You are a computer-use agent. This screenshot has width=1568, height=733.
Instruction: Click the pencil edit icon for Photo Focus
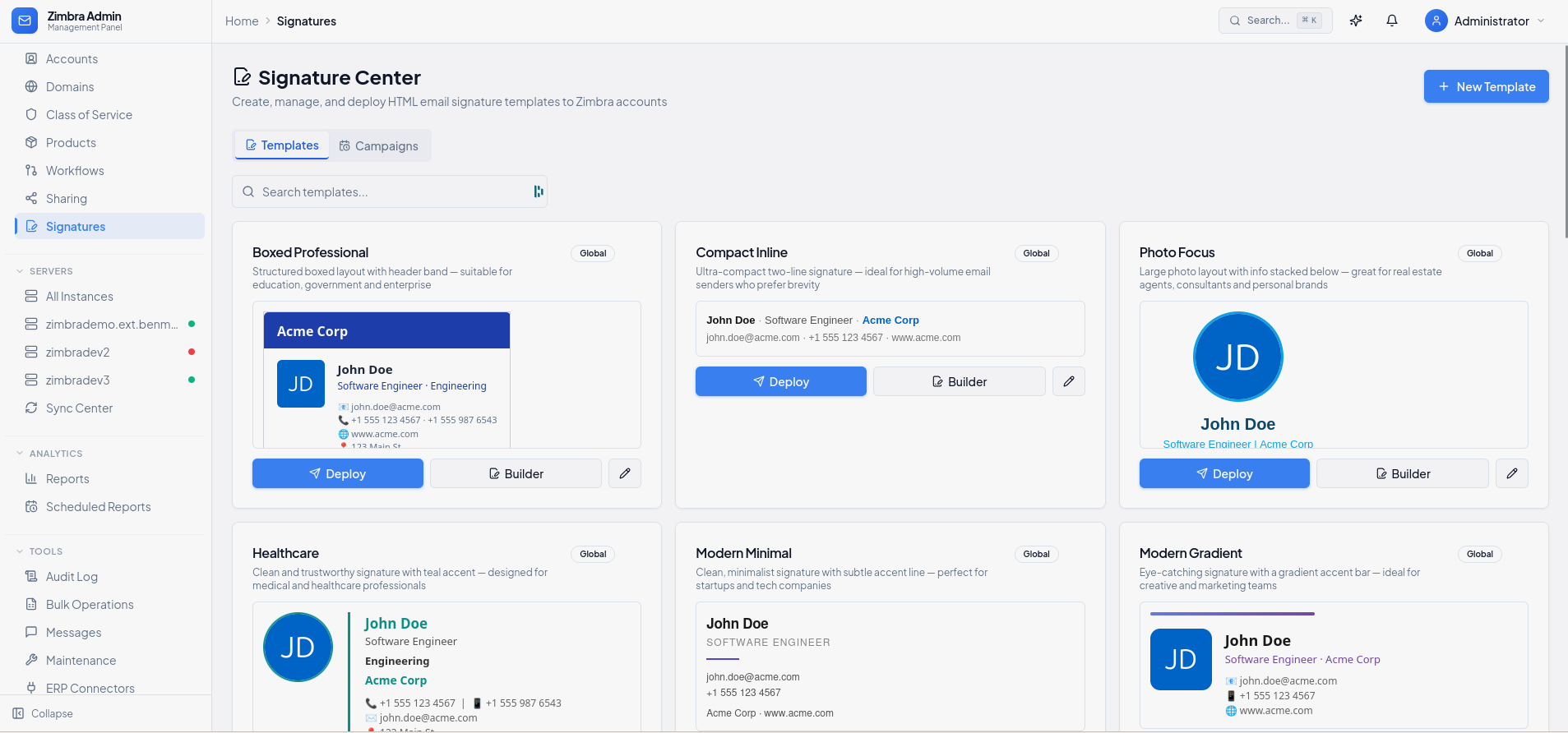click(x=1512, y=473)
